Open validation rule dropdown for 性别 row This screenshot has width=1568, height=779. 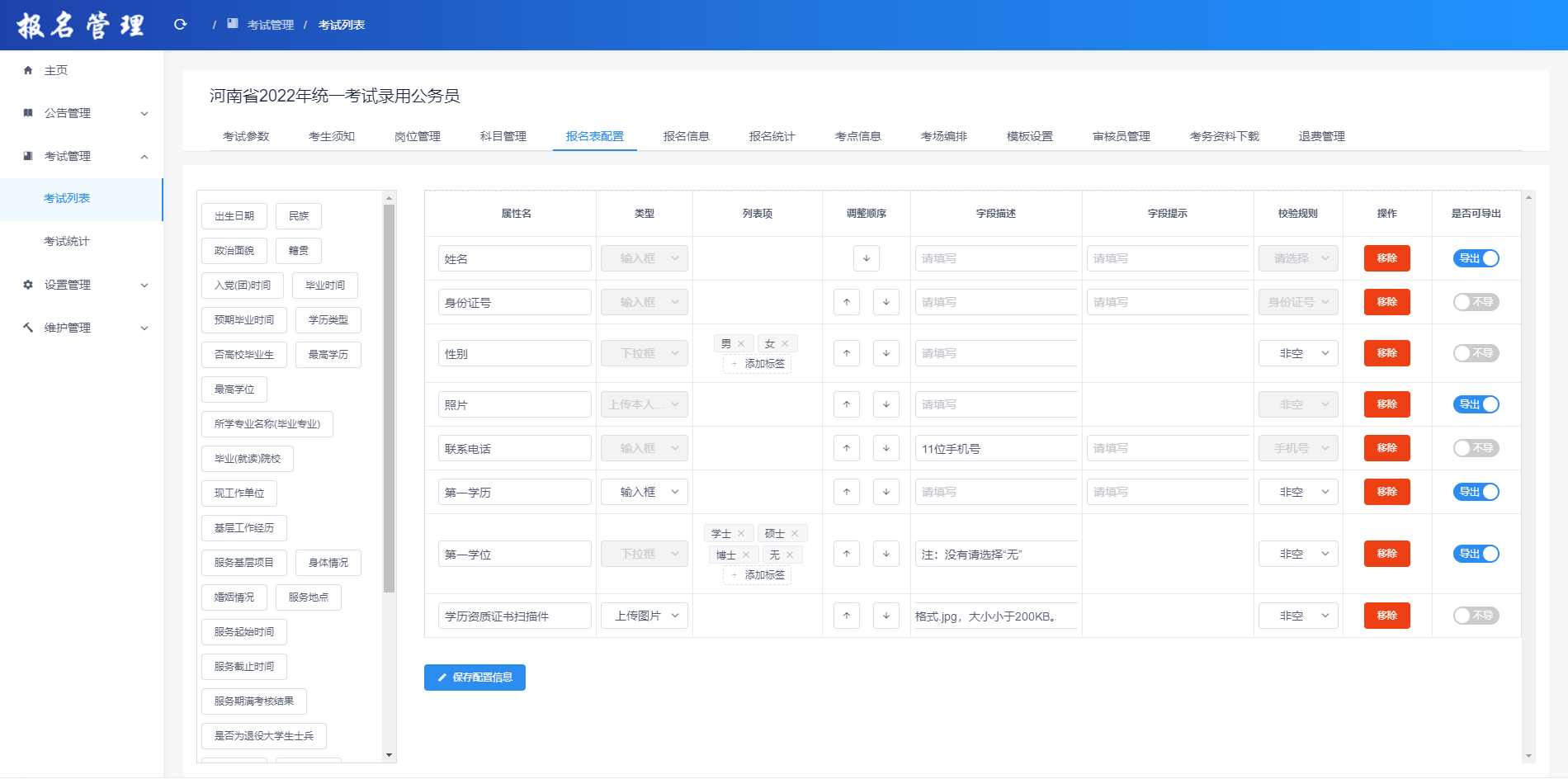[x=1298, y=353]
